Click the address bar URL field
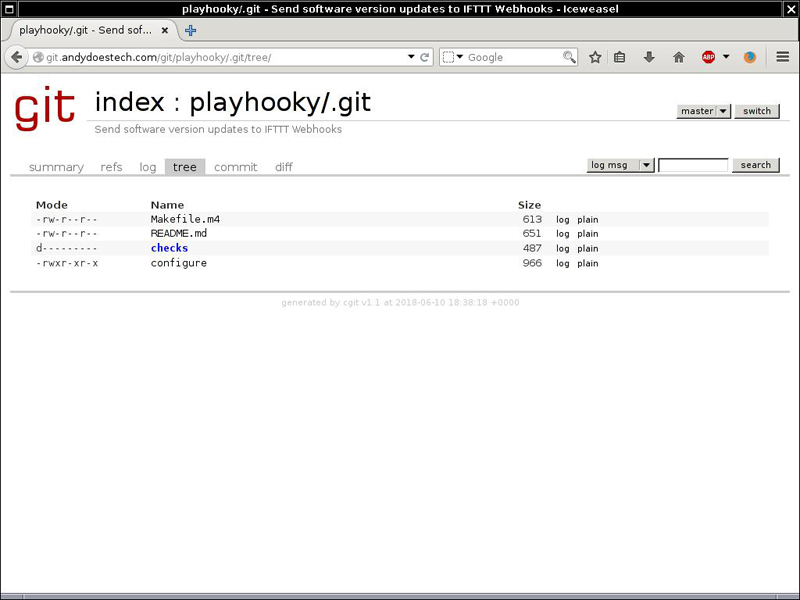Viewport: 800px width, 600px height. (x=224, y=57)
